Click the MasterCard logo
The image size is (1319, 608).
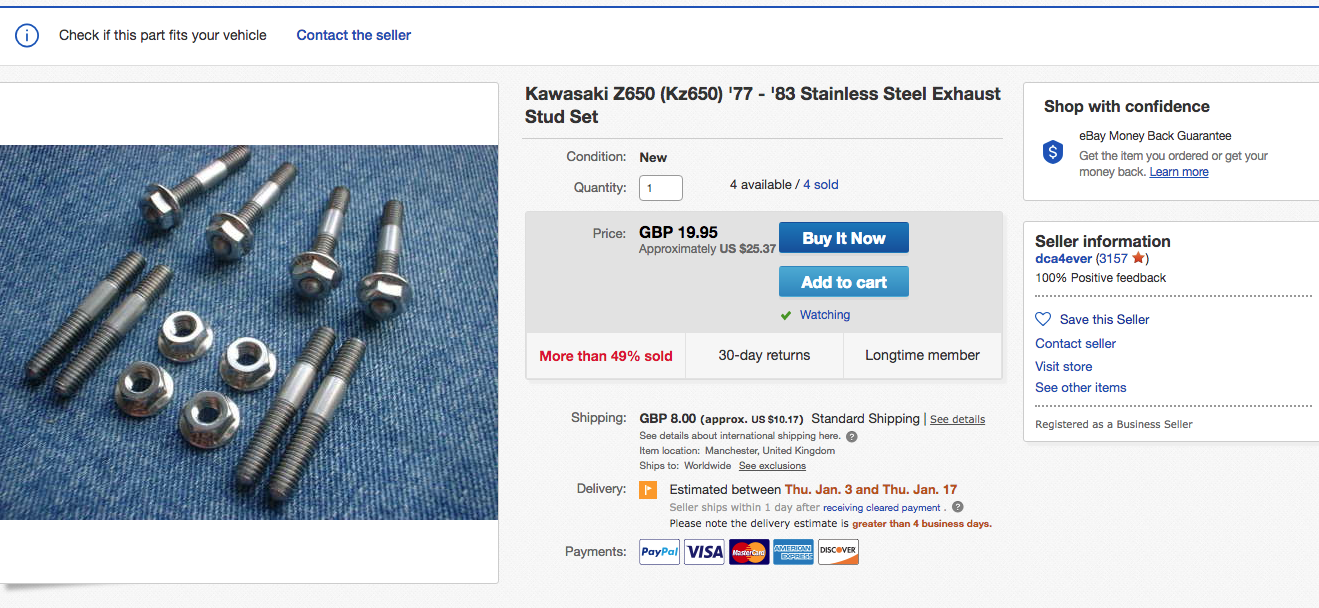click(749, 552)
